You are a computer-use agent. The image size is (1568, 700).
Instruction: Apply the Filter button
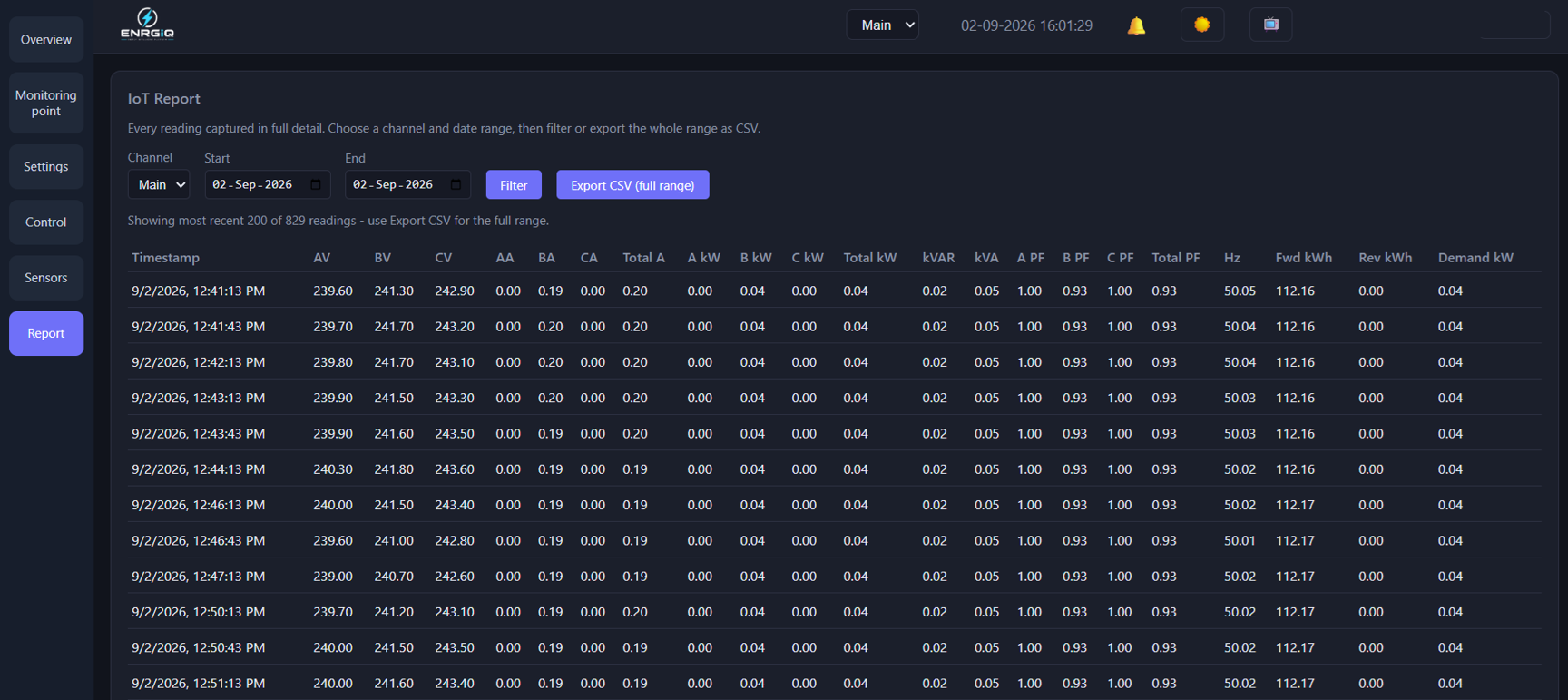coord(514,185)
